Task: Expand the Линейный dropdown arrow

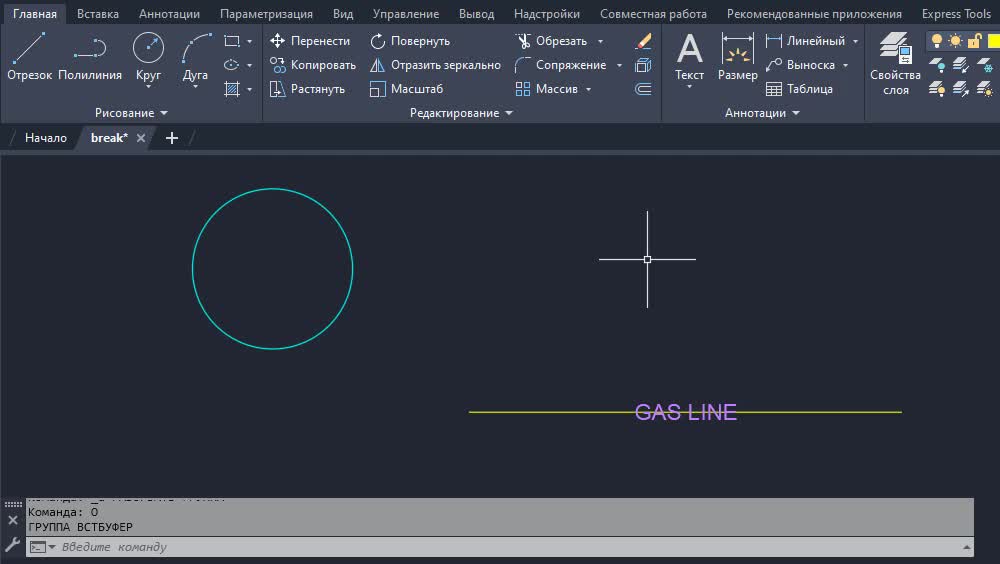Action: (855, 41)
